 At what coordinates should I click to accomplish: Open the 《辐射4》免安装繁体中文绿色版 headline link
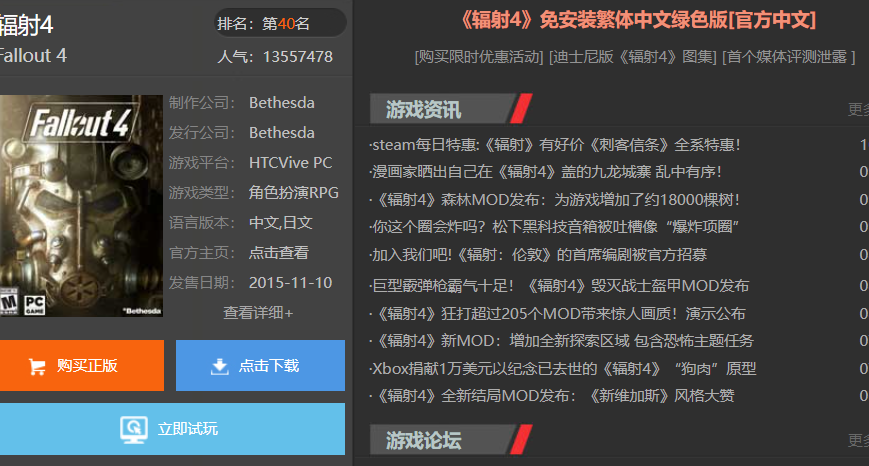tap(638, 21)
